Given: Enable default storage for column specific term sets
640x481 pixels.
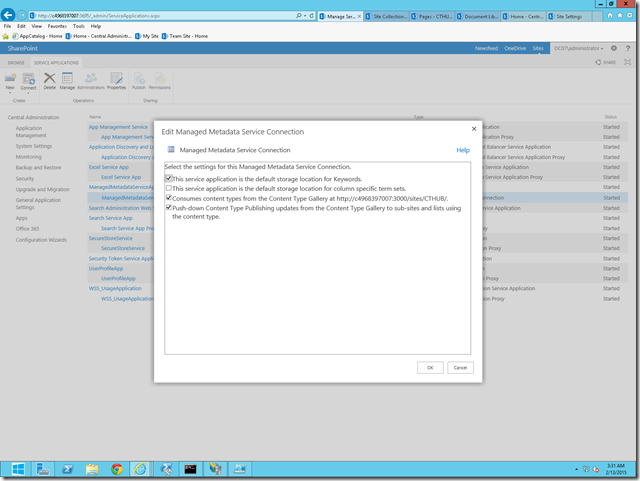Looking at the screenshot, I should pyautogui.click(x=169, y=188).
